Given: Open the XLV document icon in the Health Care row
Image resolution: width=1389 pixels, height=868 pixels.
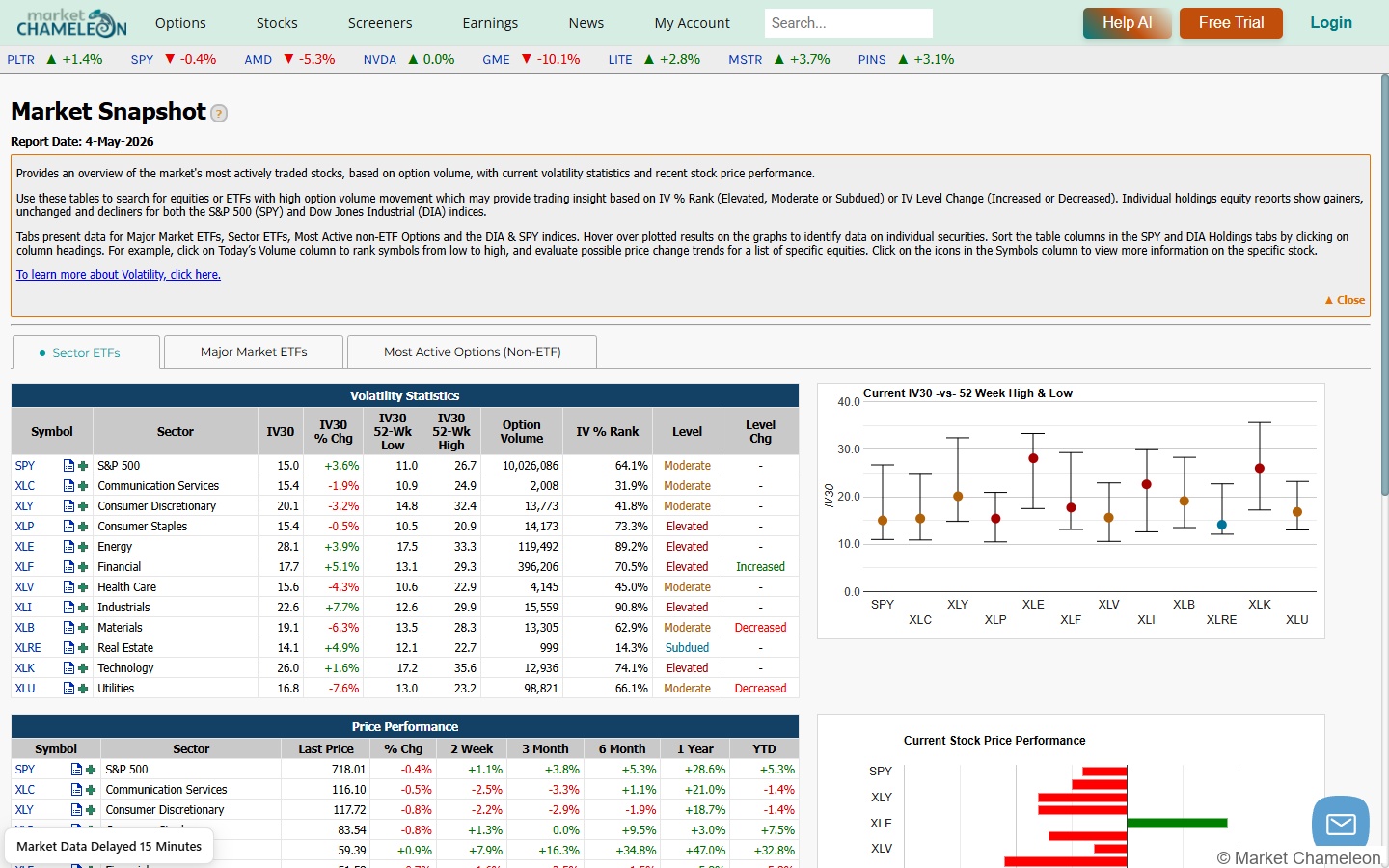Looking at the screenshot, I should pos(68,587).
